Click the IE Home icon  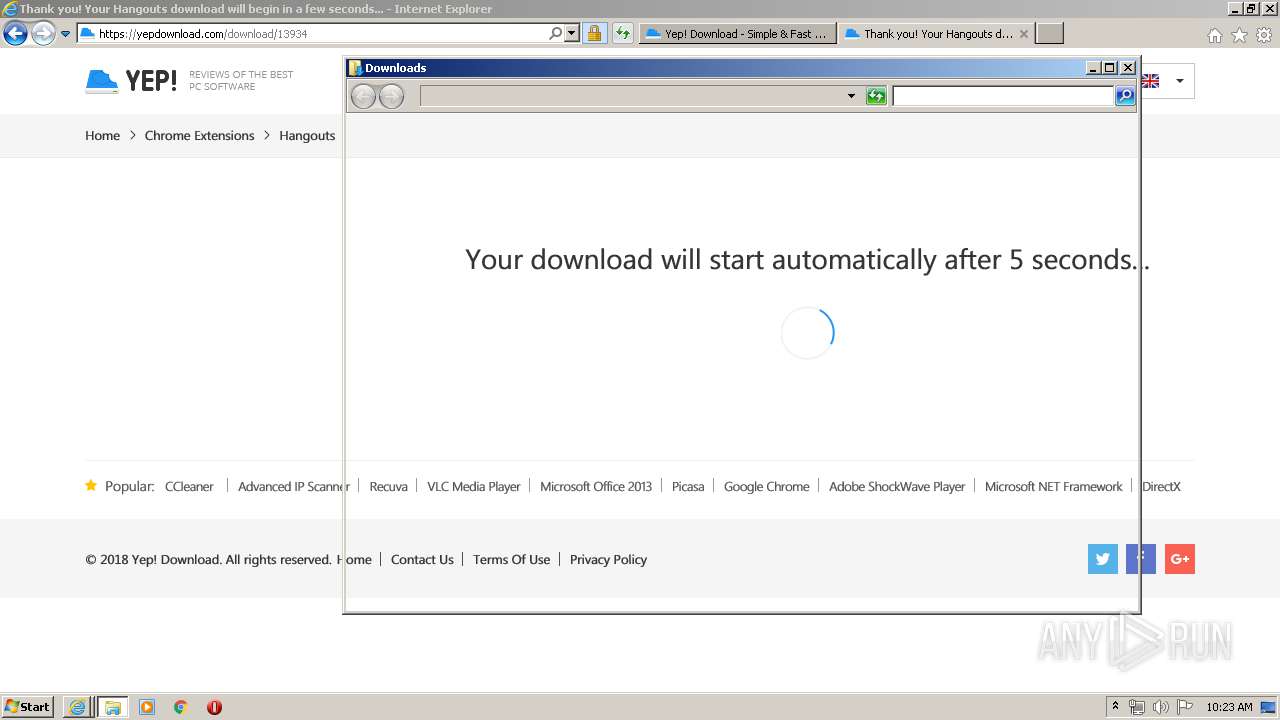pyautogui.click(x=1214, y=35)
